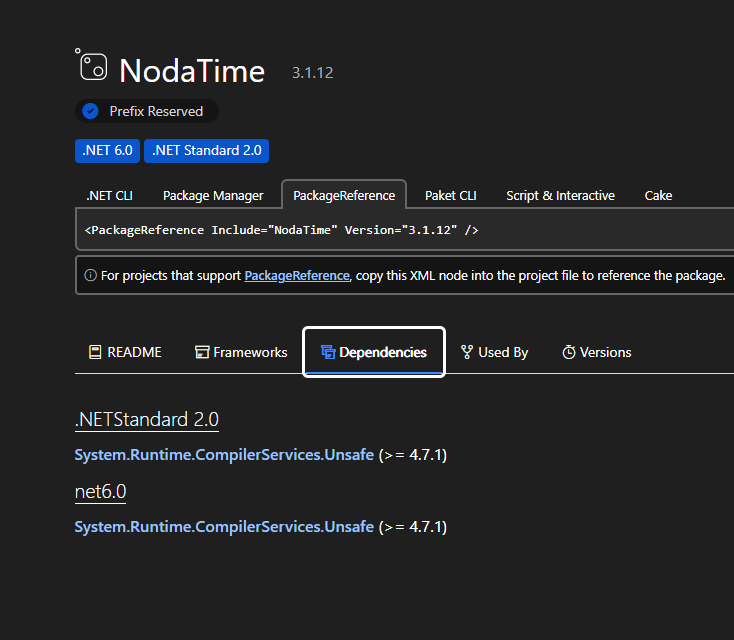Click the Versions clock icon
734x640 pixels.
(569, 352)
